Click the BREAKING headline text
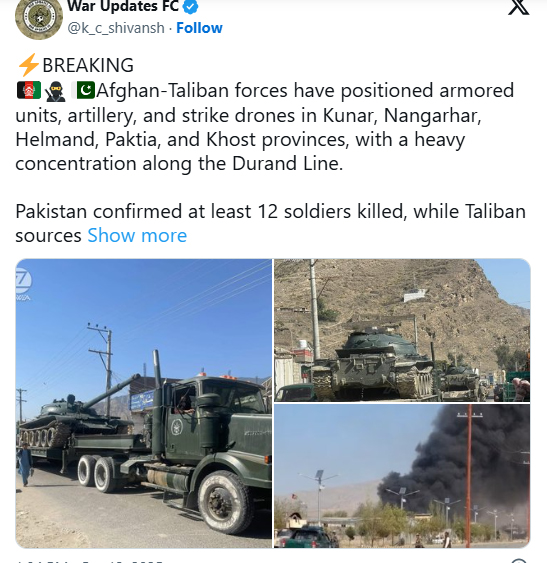 (88, 65)
